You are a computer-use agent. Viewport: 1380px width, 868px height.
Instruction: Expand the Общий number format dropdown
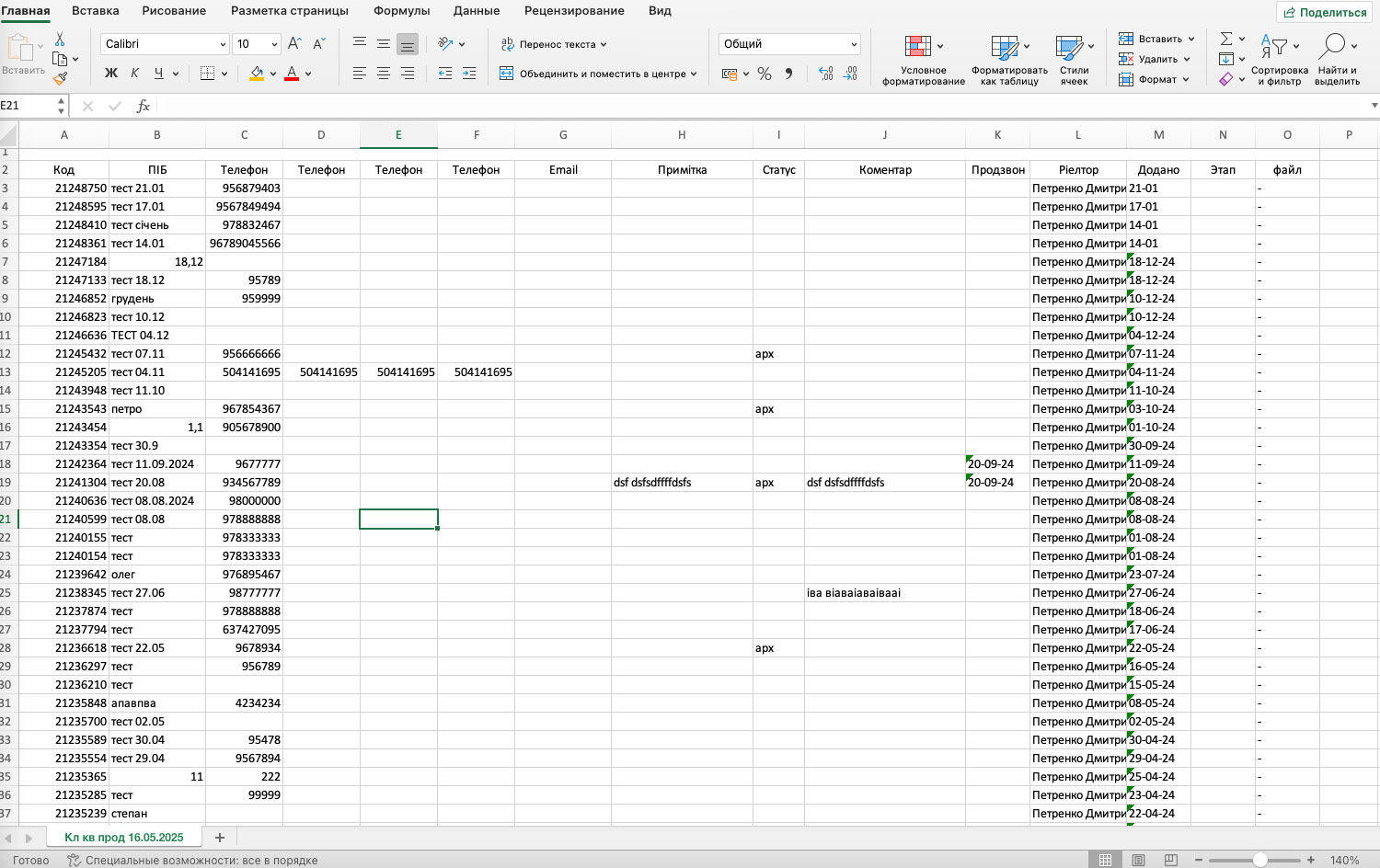(x=789, y=44)
